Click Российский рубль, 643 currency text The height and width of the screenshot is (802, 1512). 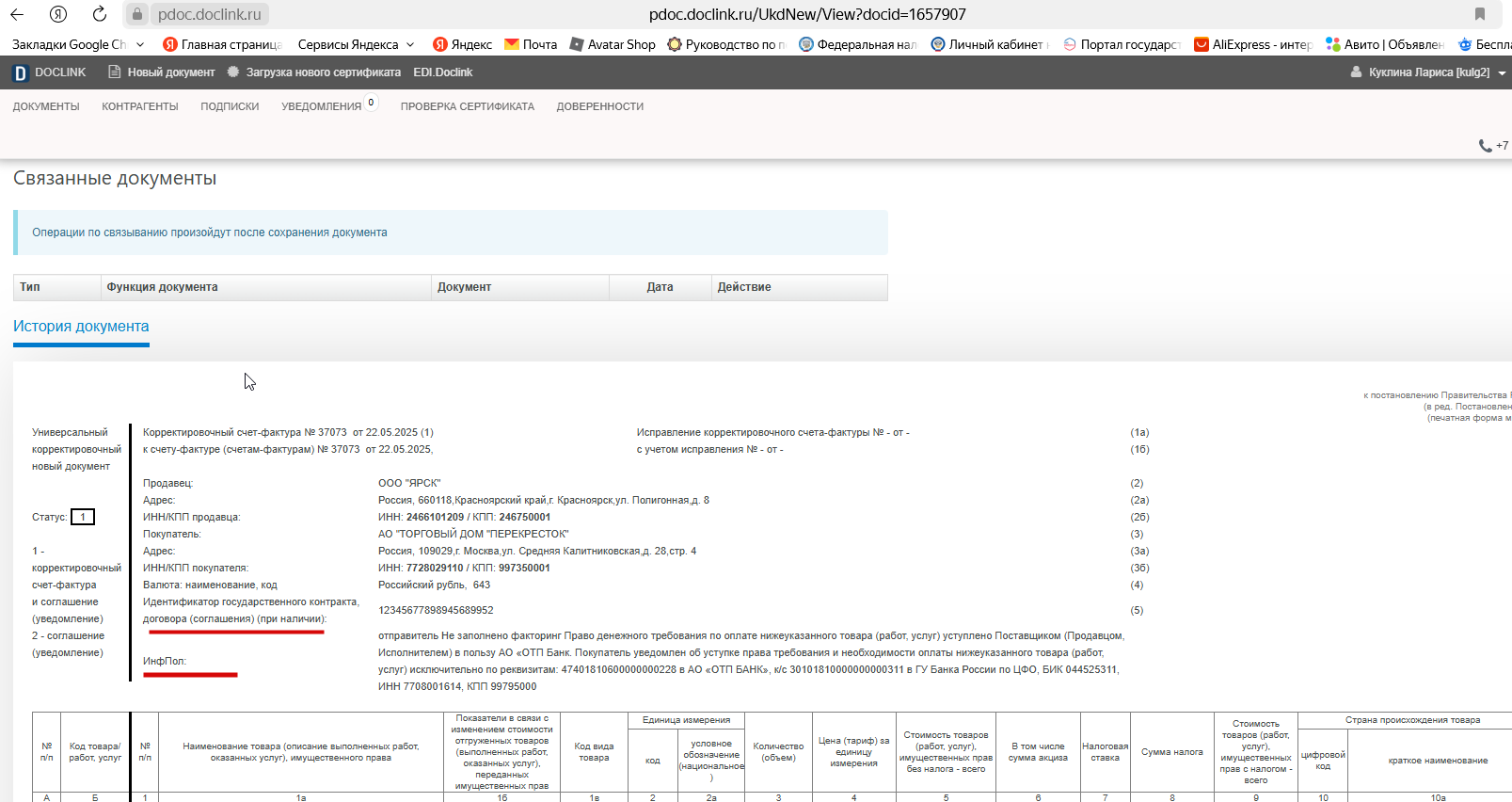pyautogui.click(x=434, y=585)
